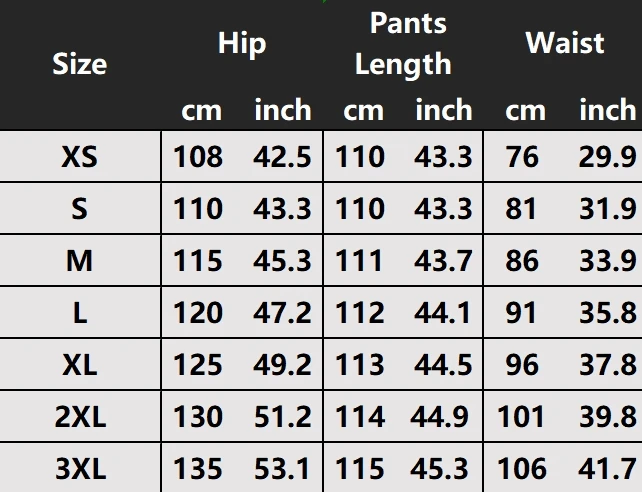Click the 2XL waist value 101
The image size is (642, 492).
521,417
